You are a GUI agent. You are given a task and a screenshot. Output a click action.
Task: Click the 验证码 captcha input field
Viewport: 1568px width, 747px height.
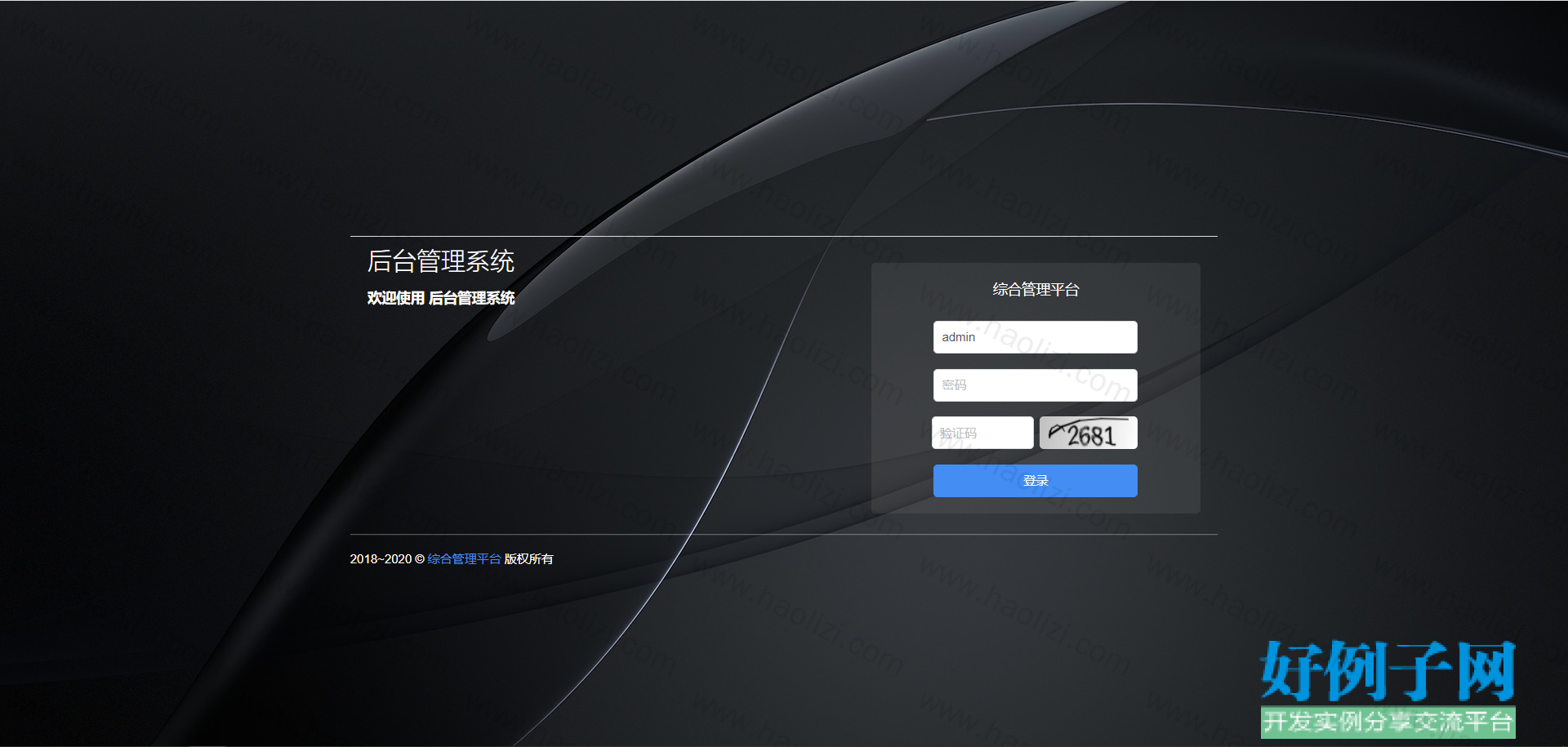983,433
